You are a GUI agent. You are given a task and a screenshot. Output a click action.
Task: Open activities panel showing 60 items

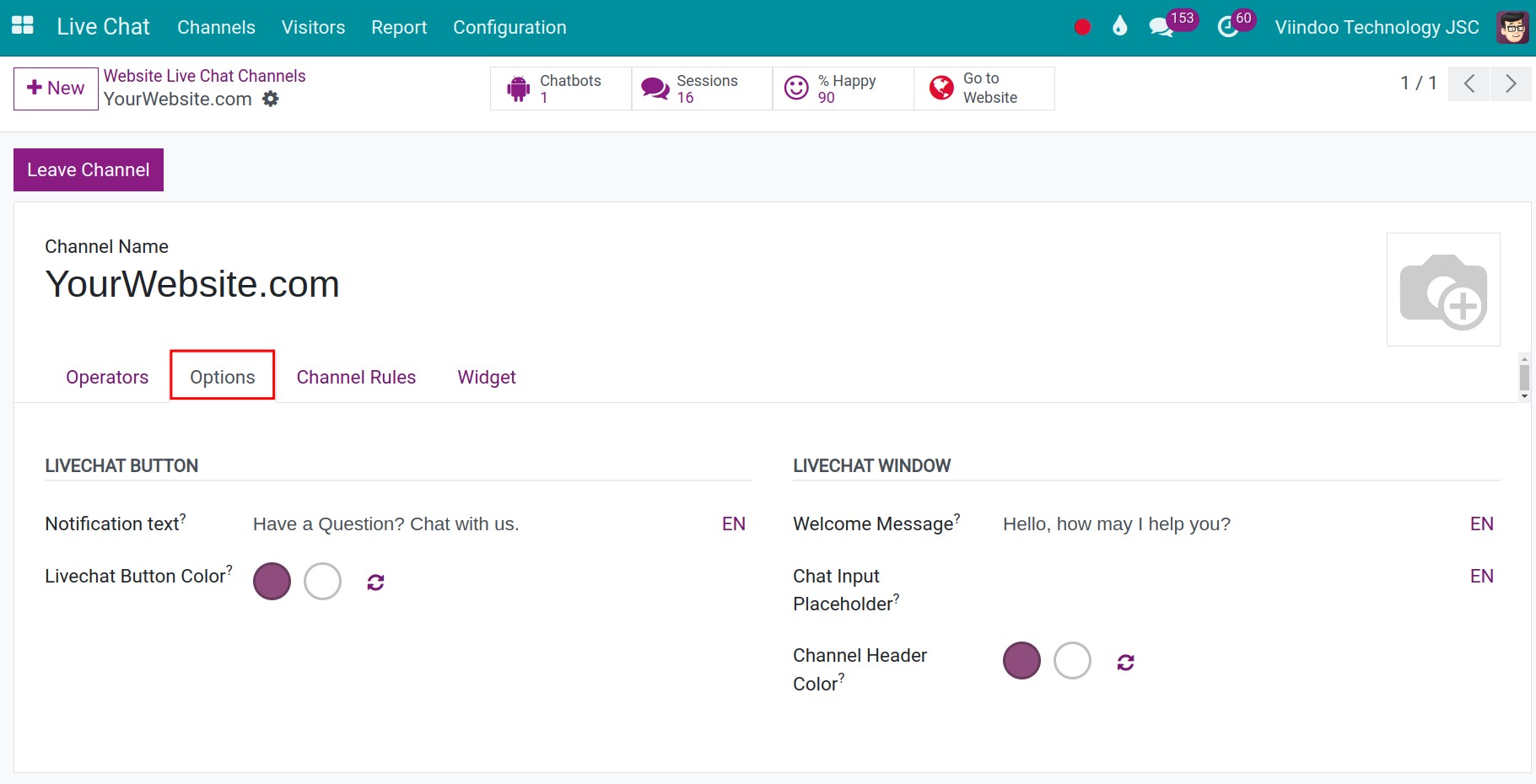(x=1227, y=26)
